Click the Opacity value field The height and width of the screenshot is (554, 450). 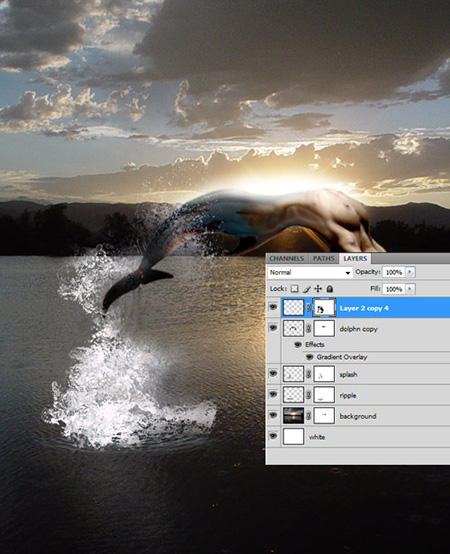(393, 272)
